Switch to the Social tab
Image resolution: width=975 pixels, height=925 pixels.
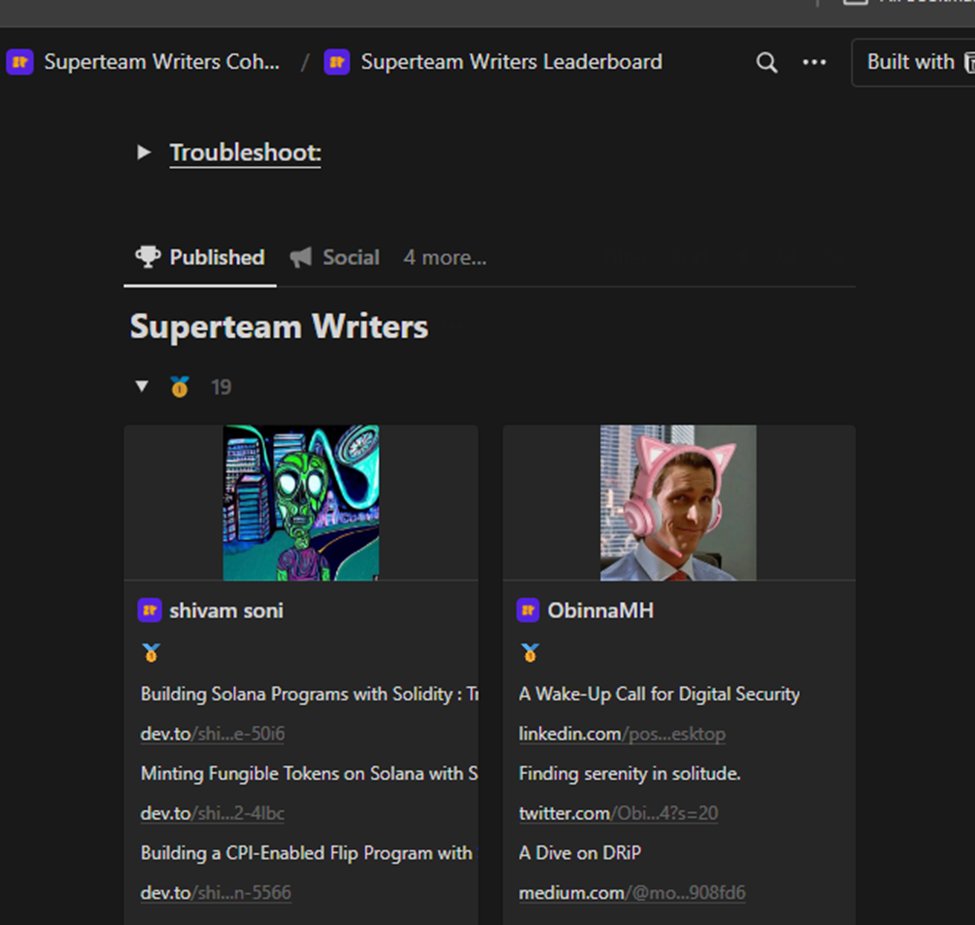[x=335, y=257]
